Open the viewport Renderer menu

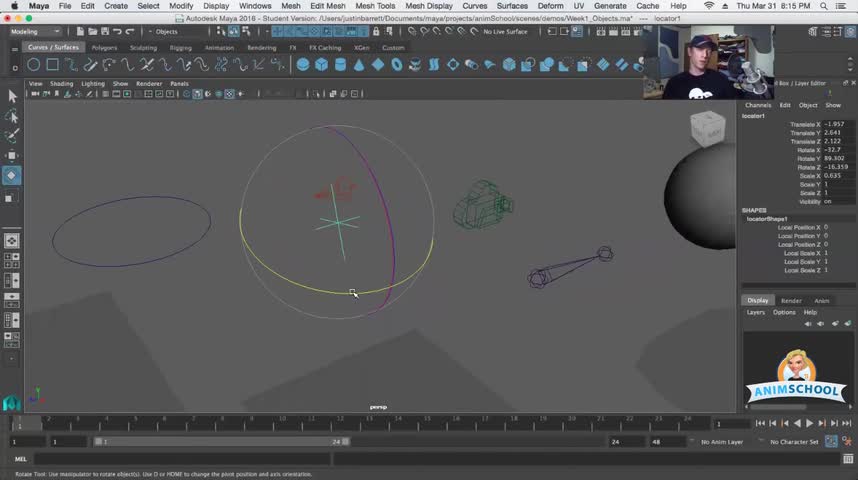click(149, 84)
